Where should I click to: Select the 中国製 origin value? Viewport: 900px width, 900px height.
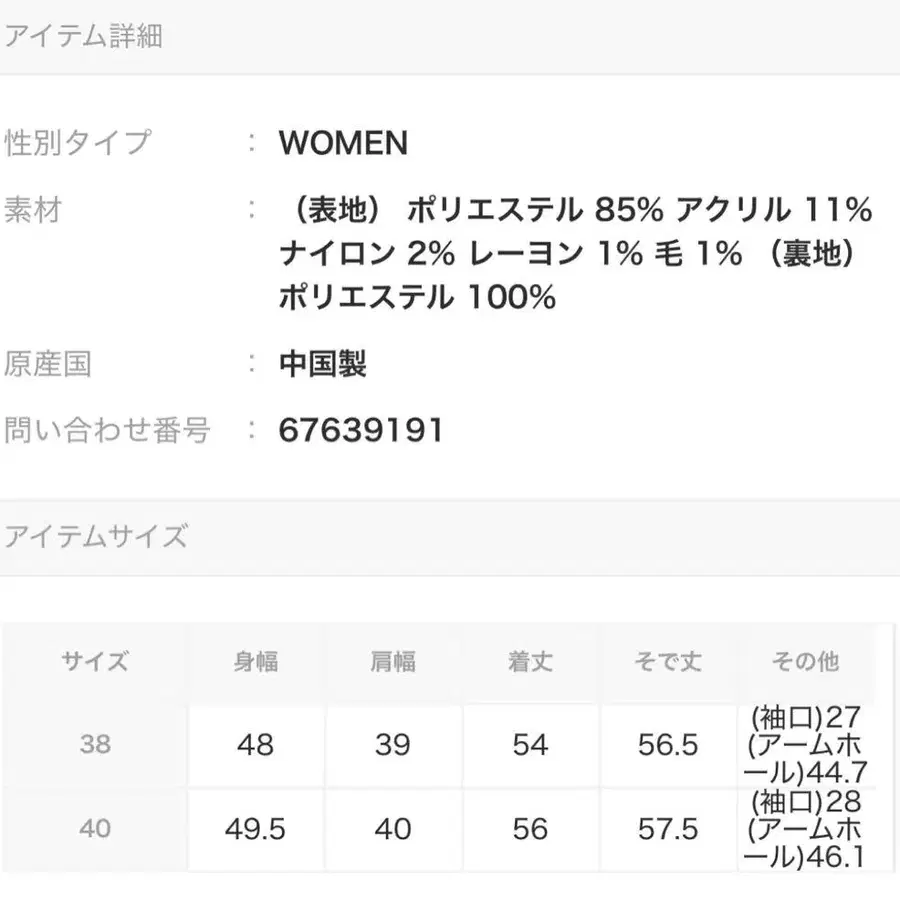tap(323, 363)
